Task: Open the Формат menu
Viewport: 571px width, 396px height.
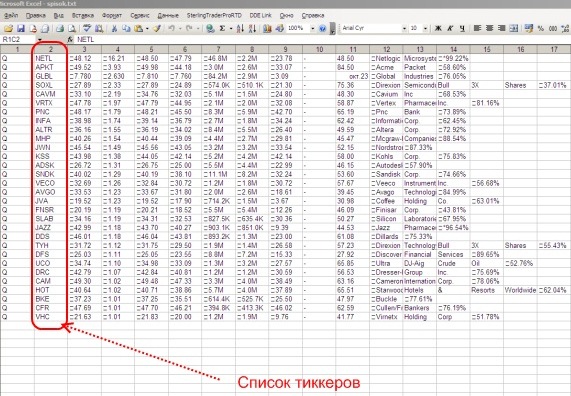Action: click(x=112, y=15)
